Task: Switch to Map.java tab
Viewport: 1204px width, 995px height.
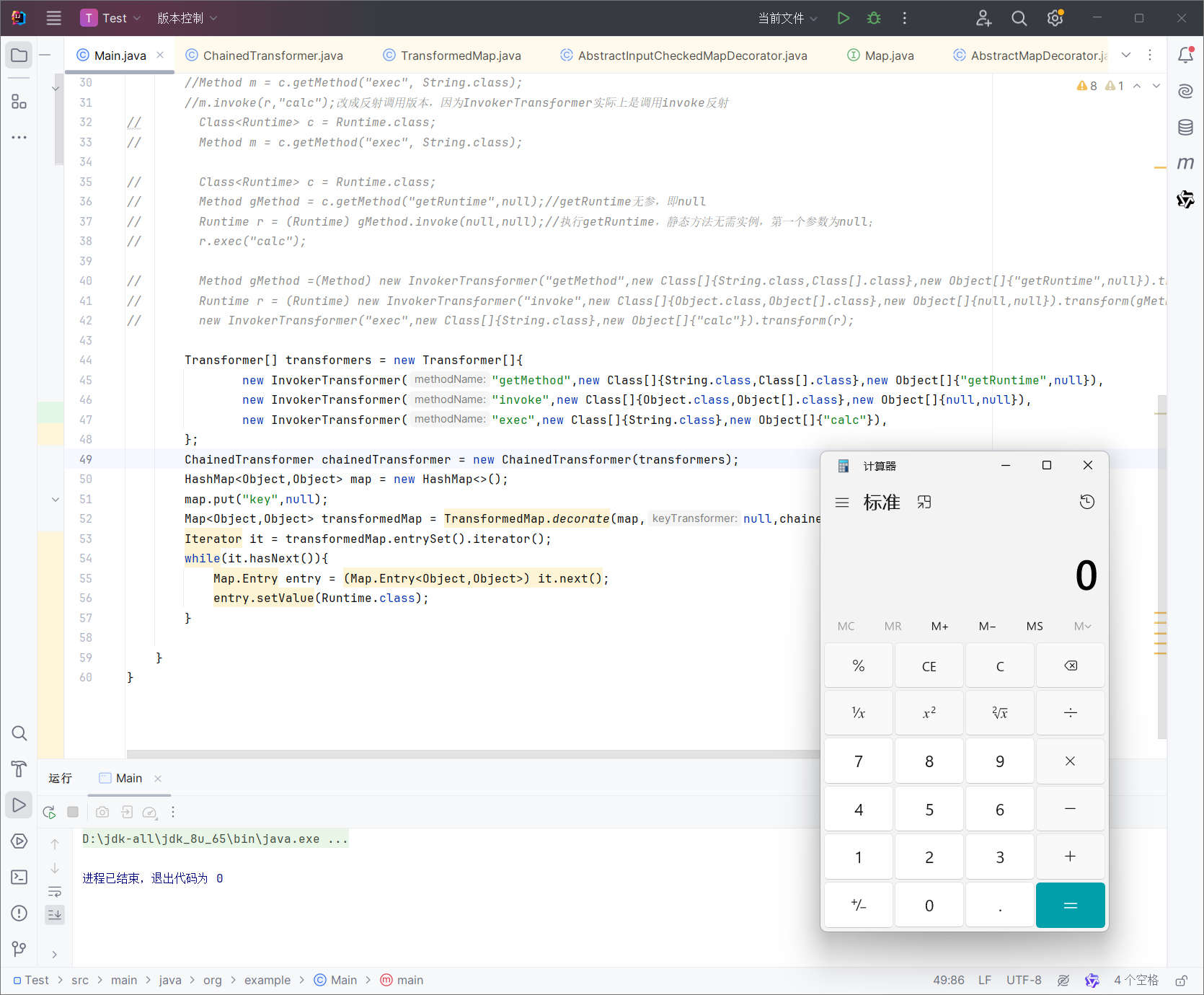Action: pos(880,56)
